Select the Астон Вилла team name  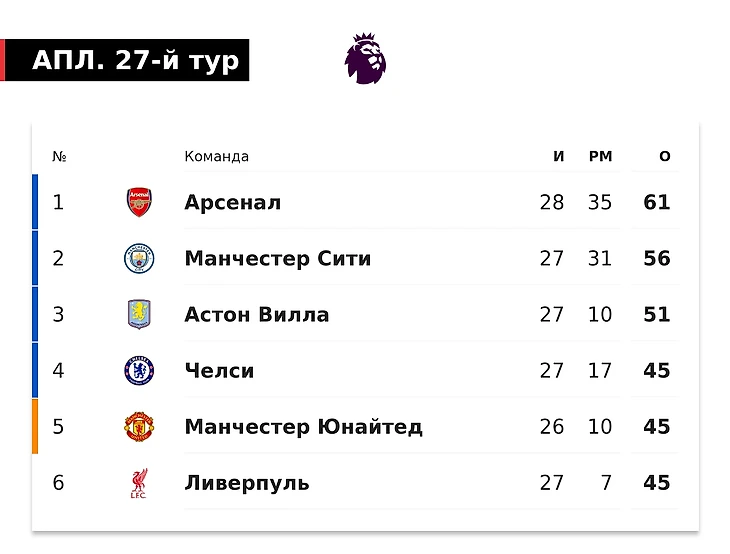tap(257, 315)
